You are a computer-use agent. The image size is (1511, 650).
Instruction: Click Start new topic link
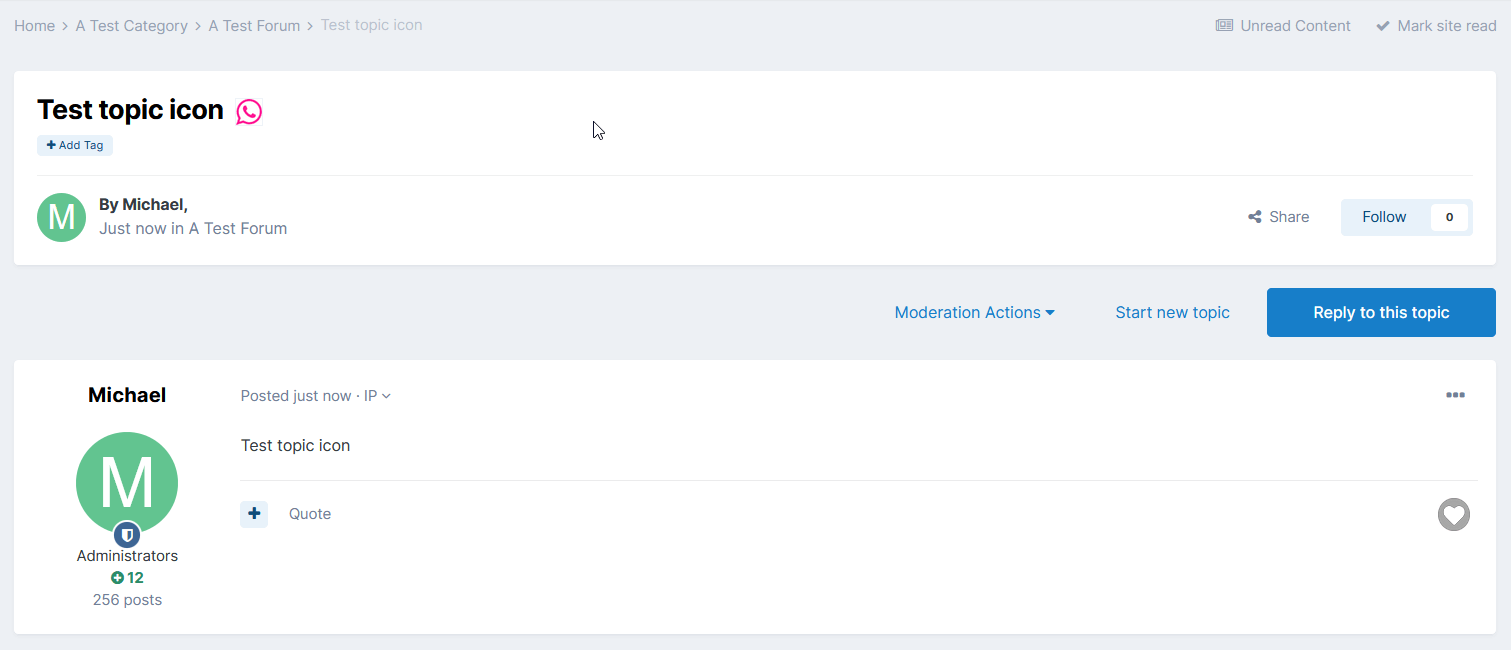pyautogui.click(x=1172, y=313)
